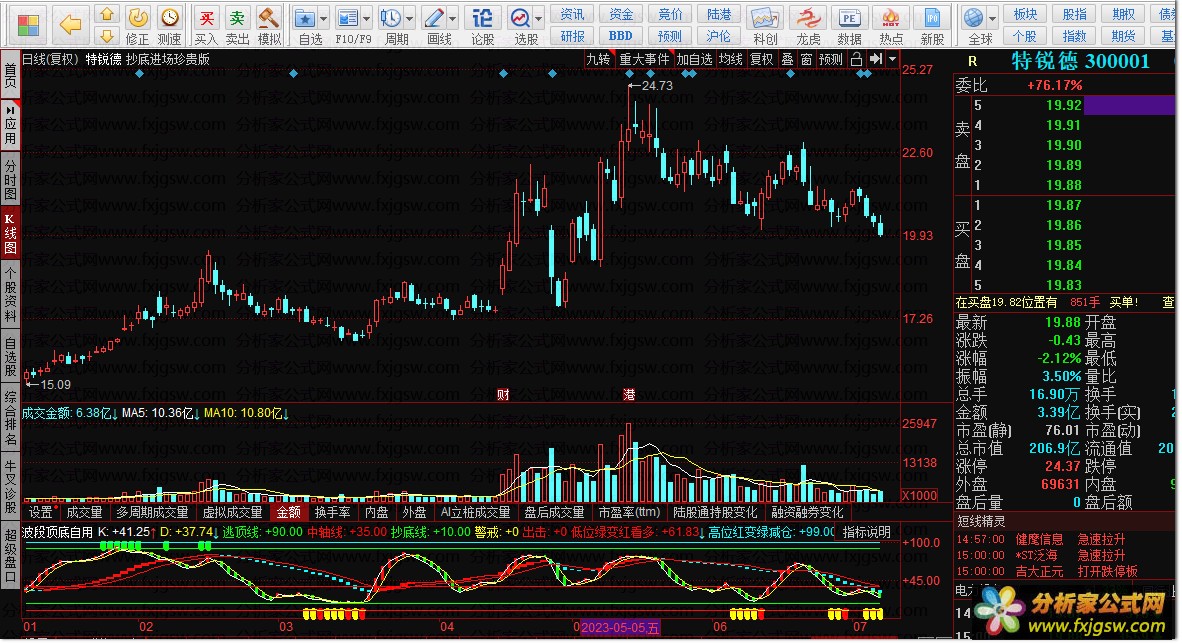Open the 个股资料 sidebar tab
This screenshot has height=643, width=1182.
[11, 294]
